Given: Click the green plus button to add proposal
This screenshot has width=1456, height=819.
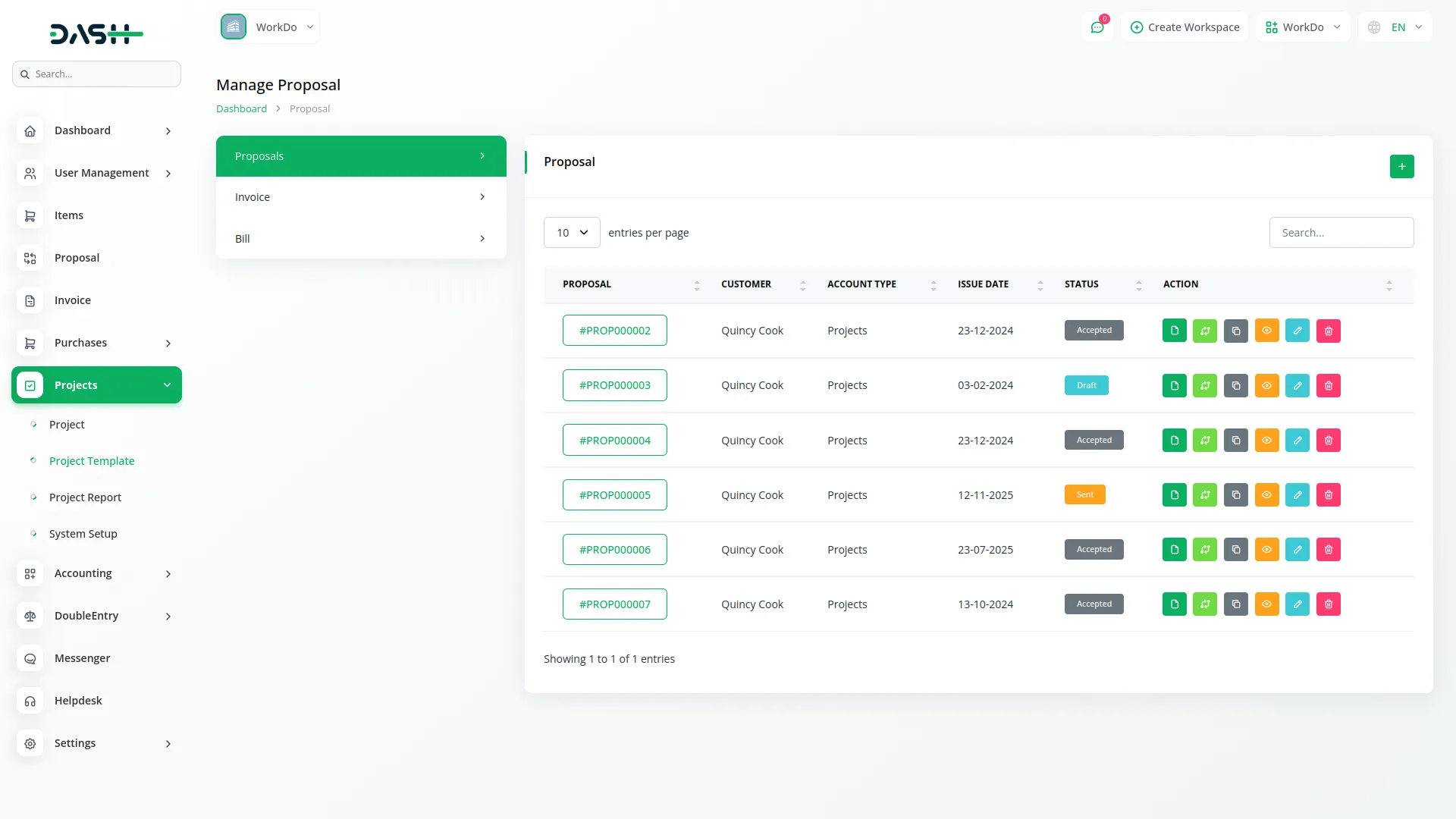Looking at the screenshot, I should tap(1401, 166).
